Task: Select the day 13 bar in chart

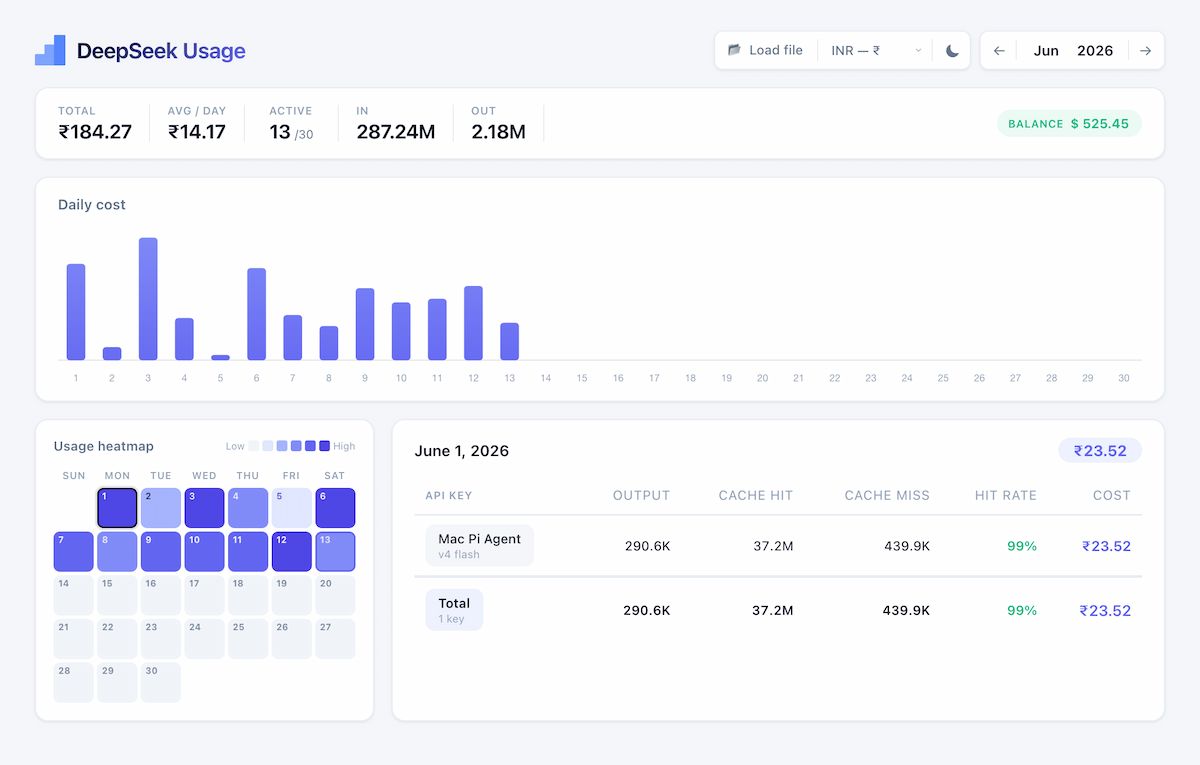Action: tap(509, 341)
